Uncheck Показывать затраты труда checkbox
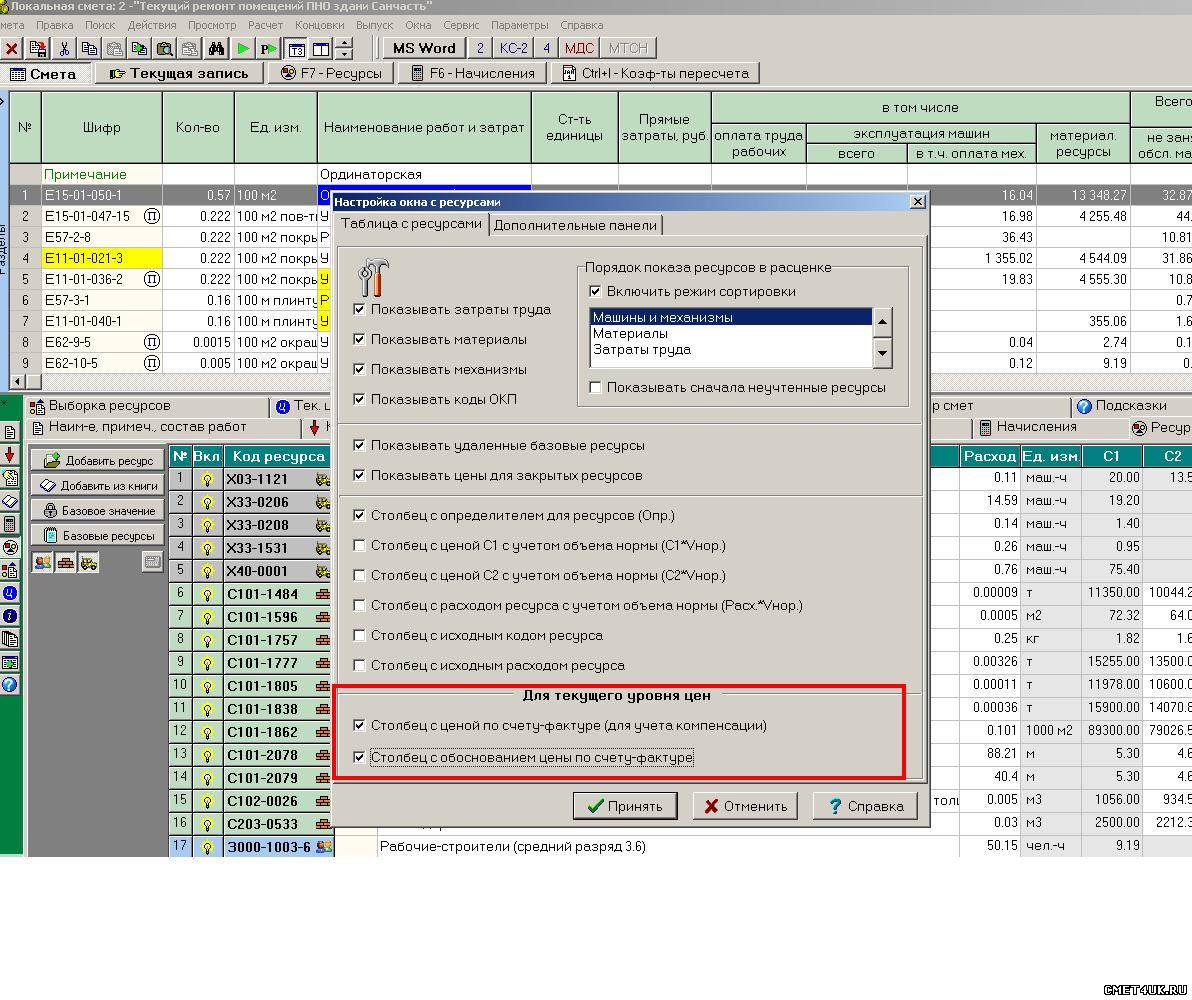 (360, 309)
